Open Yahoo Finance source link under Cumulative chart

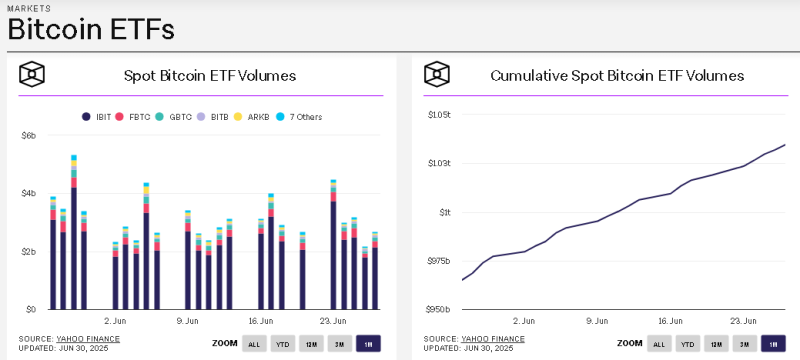pyautogui.click(x=493, y=339)
